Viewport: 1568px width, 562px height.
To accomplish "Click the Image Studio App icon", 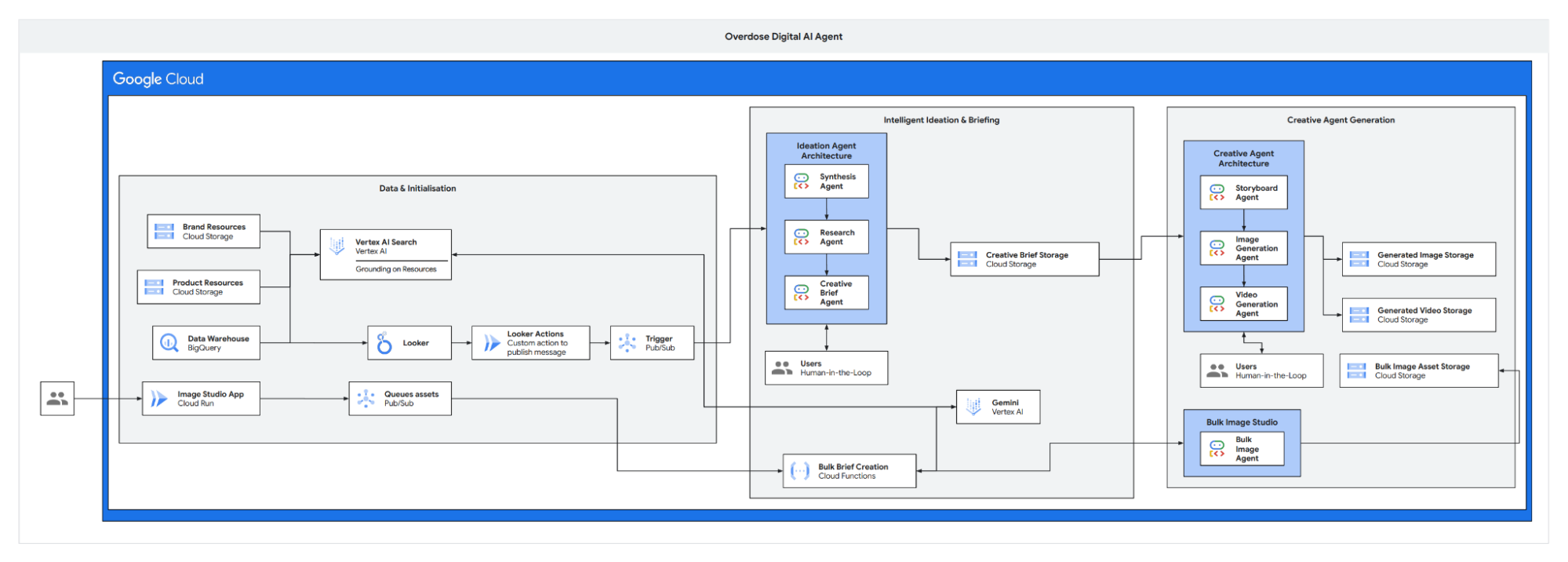I will tap(159, 399).
